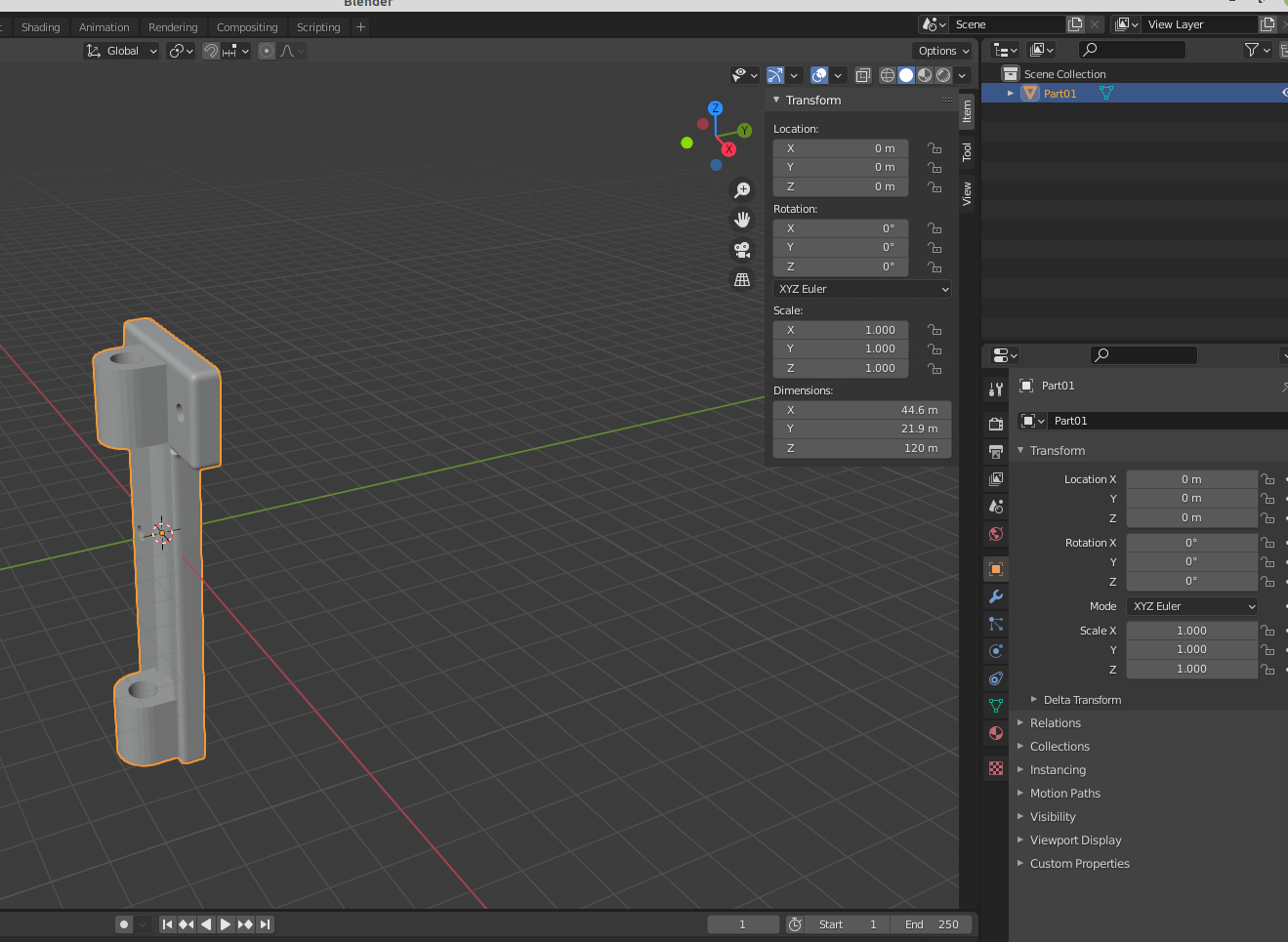This screenshot has height=942, width=1288.
Task: Toggle lock on Location X in sidebar
Action: pos(935,148)
